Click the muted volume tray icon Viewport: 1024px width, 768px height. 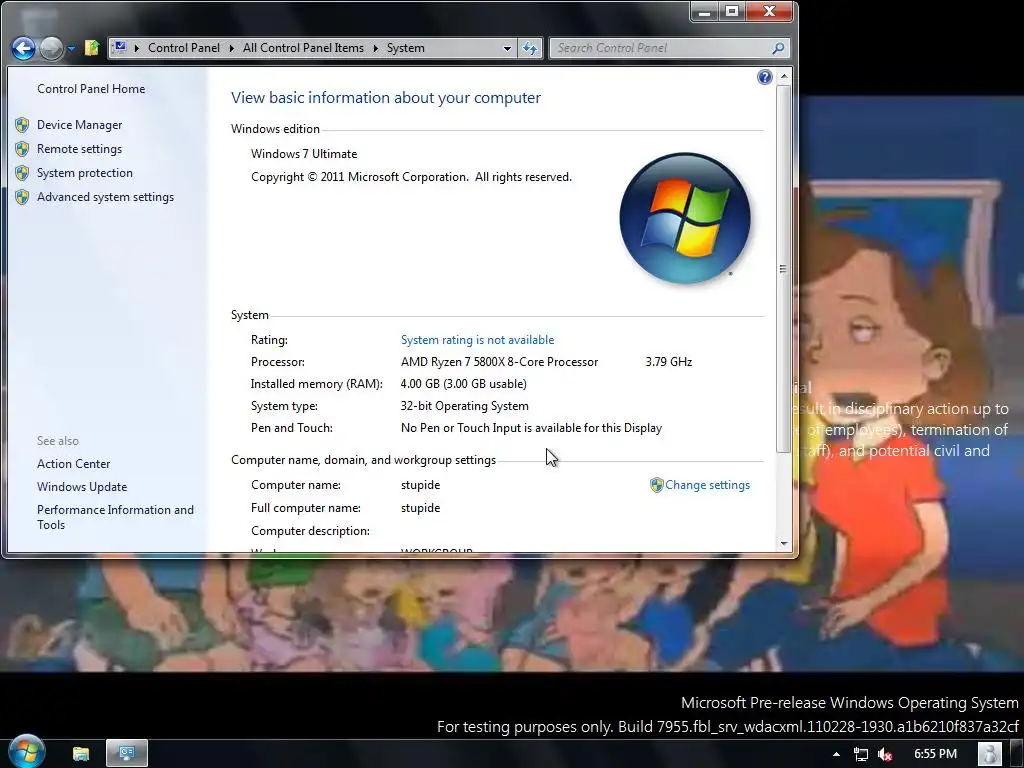(885, 754)
